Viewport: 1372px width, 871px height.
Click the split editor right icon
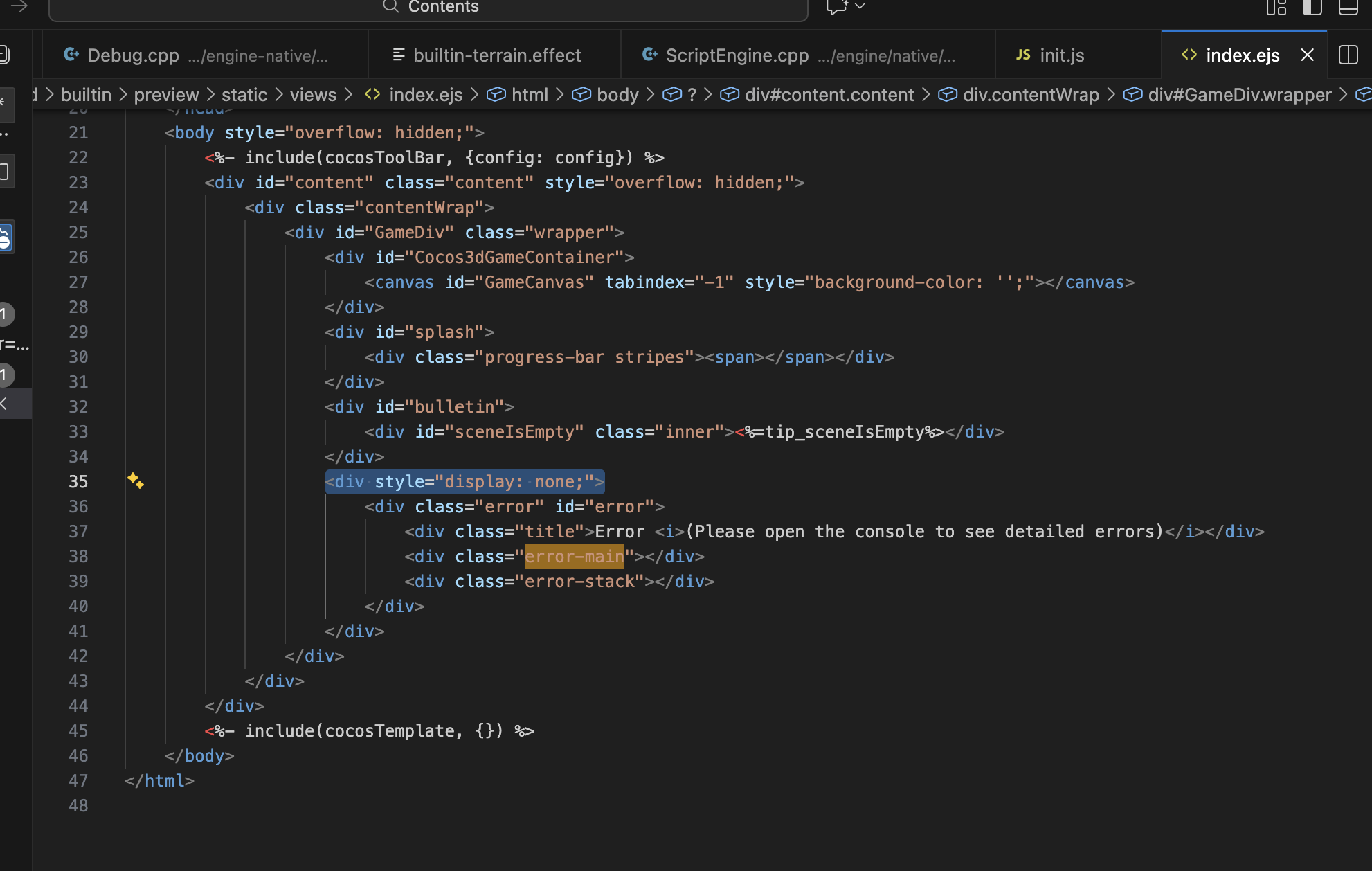click(1348, 55)
